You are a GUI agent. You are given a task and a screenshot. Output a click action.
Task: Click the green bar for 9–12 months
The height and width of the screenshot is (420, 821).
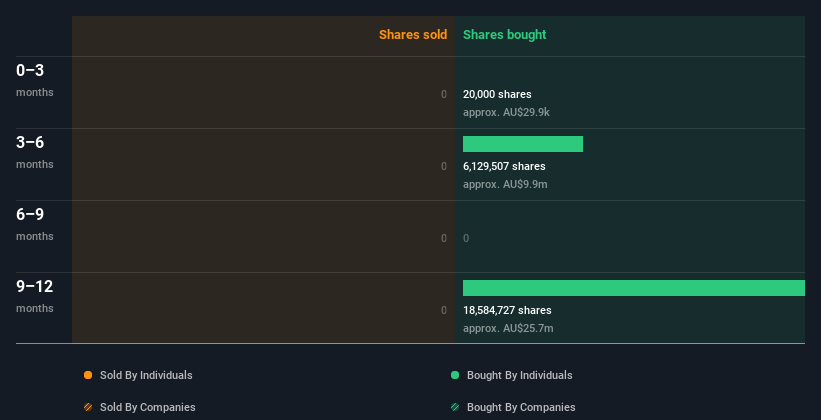click(634, 288)
